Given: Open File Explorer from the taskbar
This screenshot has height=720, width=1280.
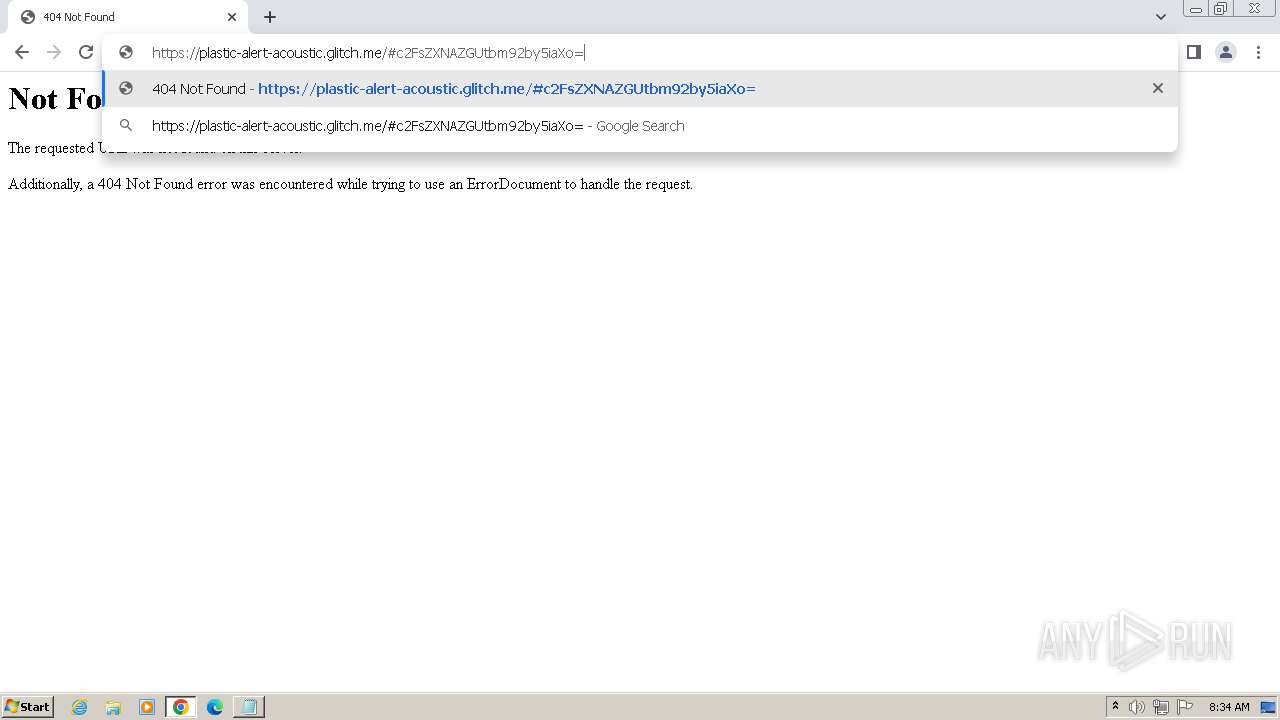Looking at the screenshot, I should 113,707.
